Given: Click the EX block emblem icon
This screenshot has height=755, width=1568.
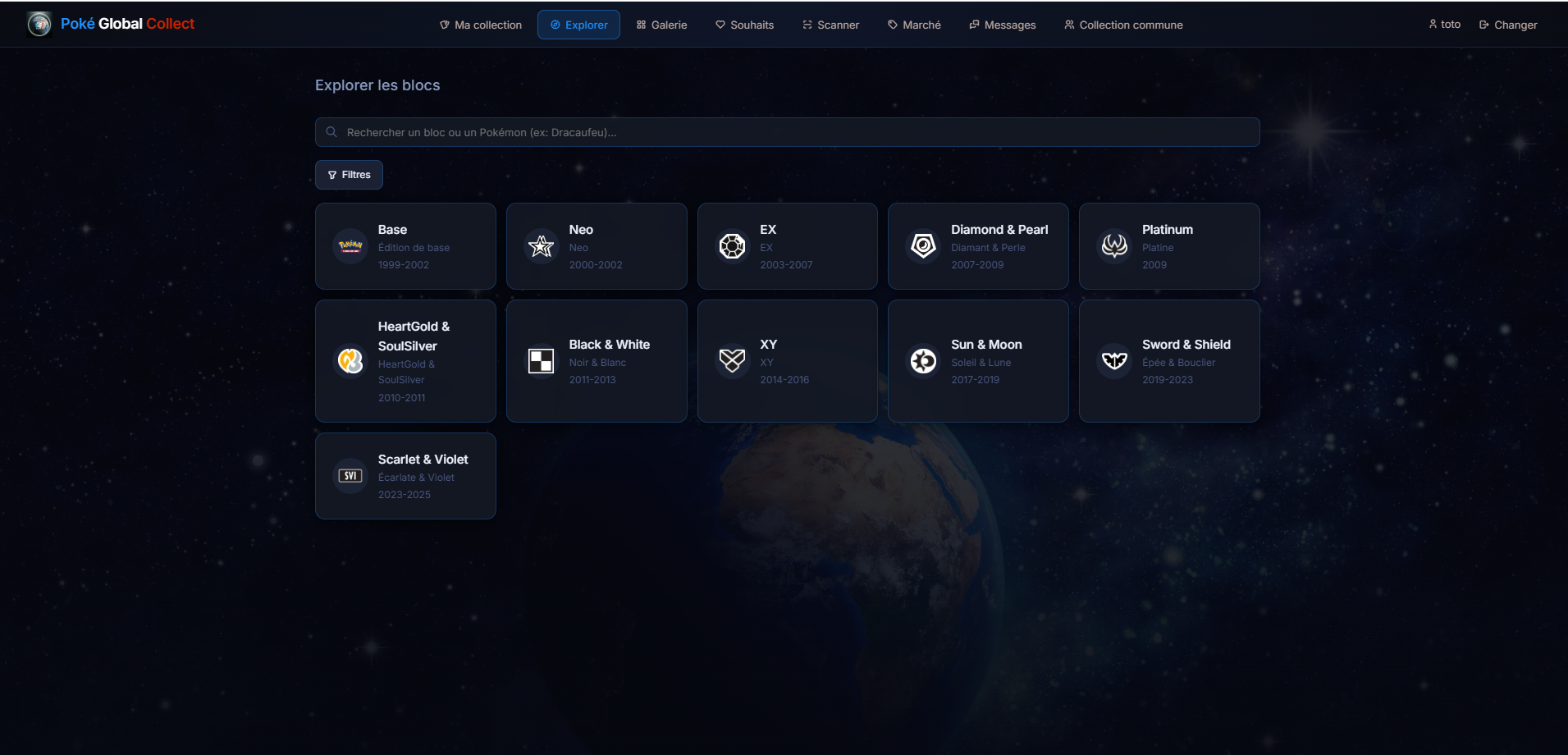Looking at the screenshot, I should coord(732,246).
